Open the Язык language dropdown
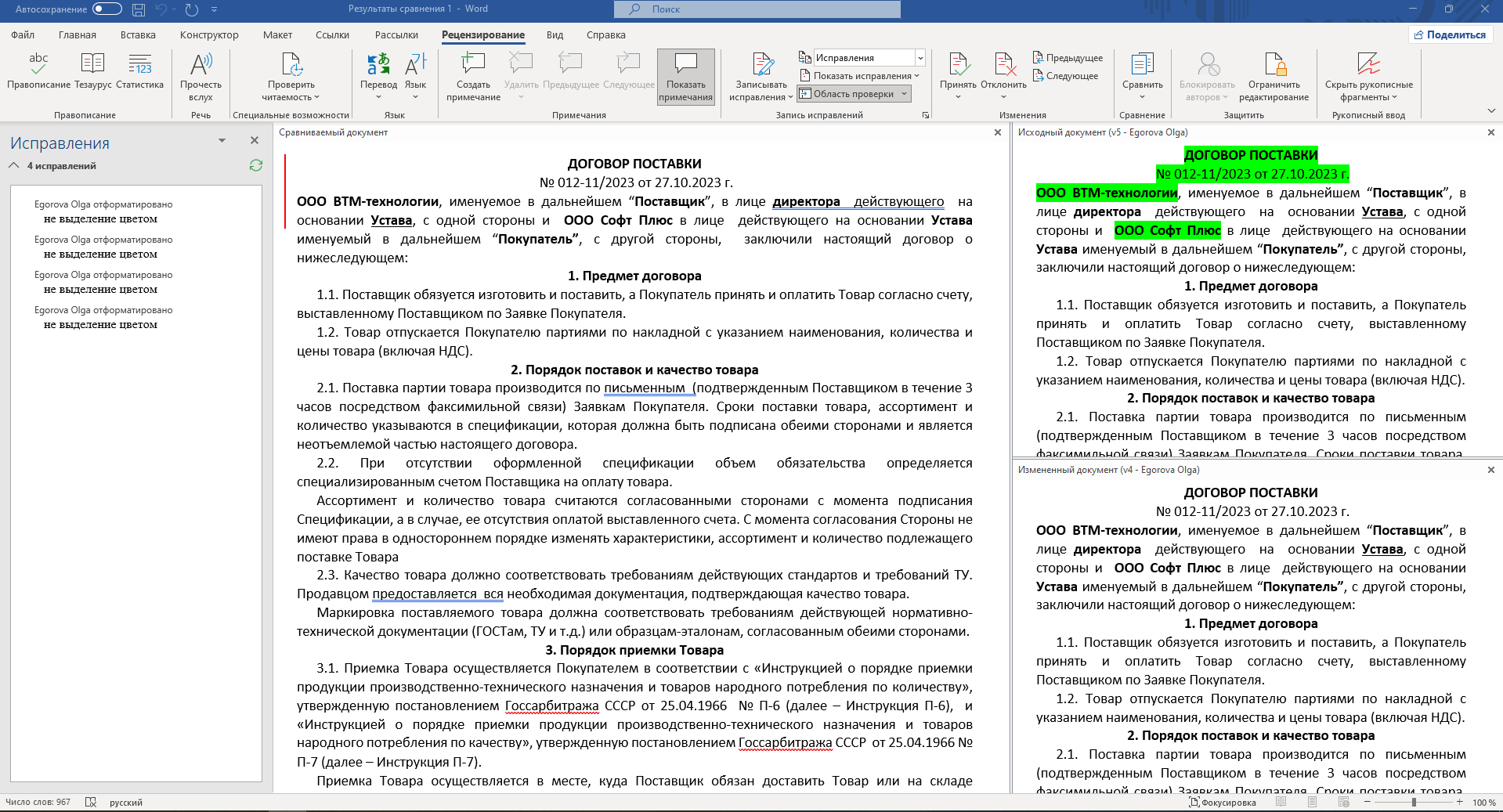 [x=415, y=76]
